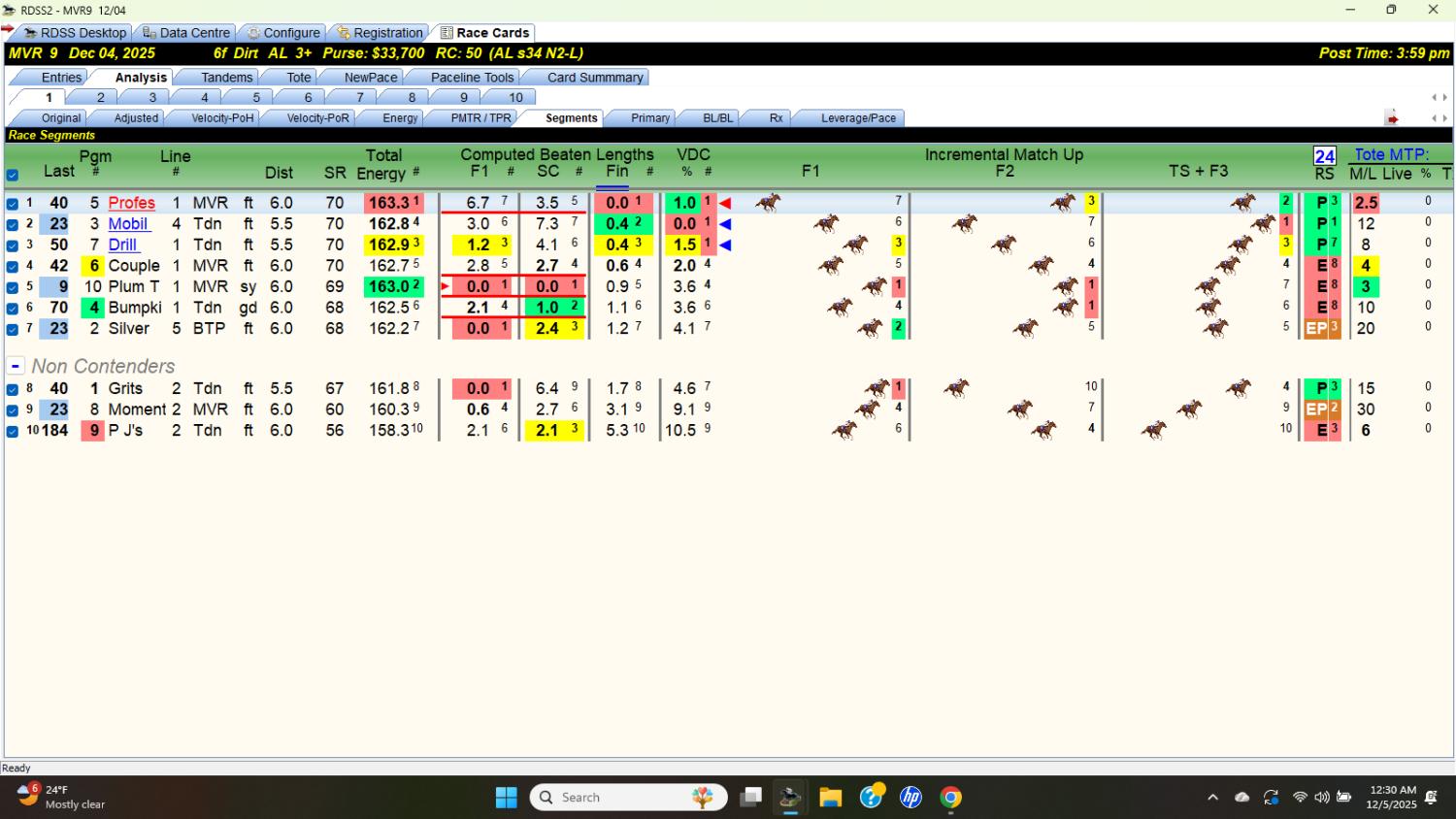Viewport: 1456px width, 819px height.
Task: Open Task View on taskbar
Action: click(x=750, y=798)
